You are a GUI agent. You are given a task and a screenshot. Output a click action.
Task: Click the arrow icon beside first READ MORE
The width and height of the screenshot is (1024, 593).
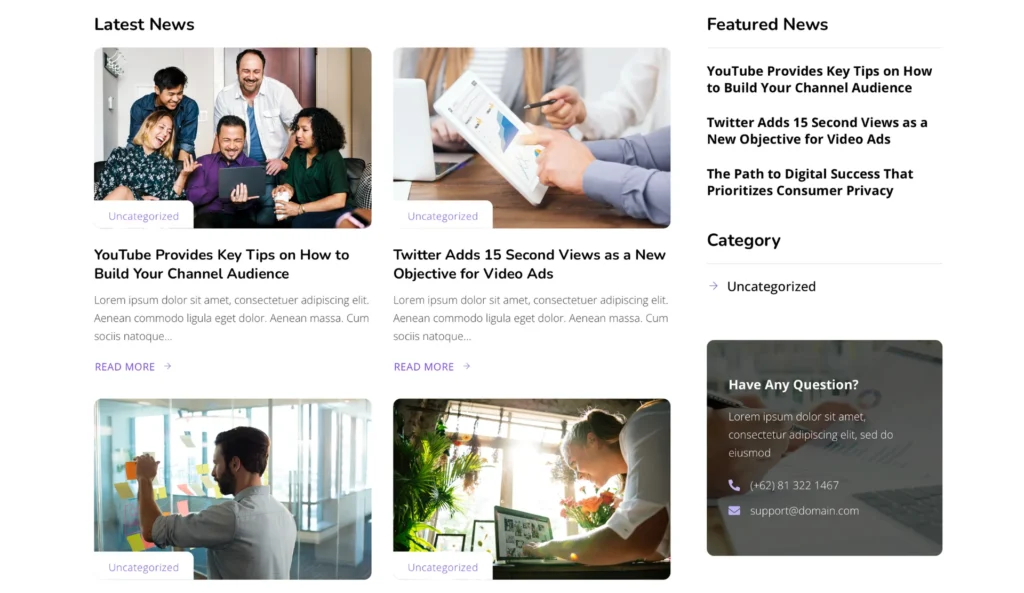point(168,366)
